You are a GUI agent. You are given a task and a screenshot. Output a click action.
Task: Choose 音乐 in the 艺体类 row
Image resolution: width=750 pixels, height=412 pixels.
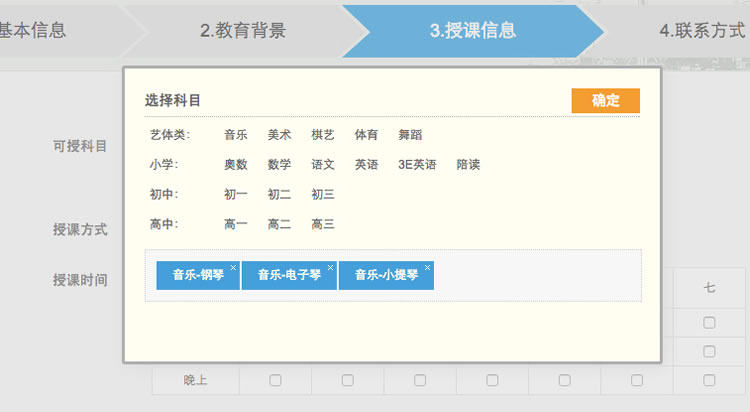(x=236, y=135)
